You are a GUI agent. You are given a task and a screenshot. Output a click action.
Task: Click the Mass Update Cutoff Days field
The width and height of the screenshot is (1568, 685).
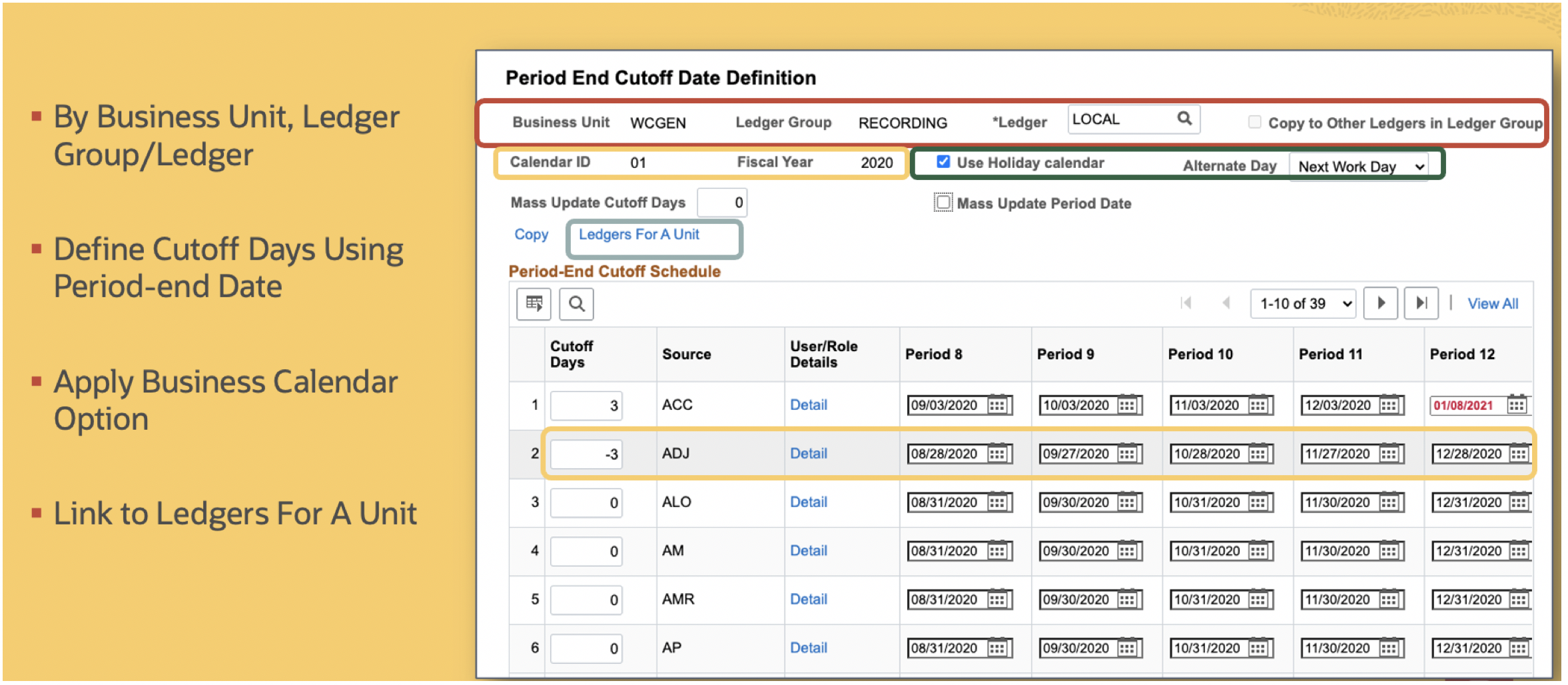pos(722,203)
